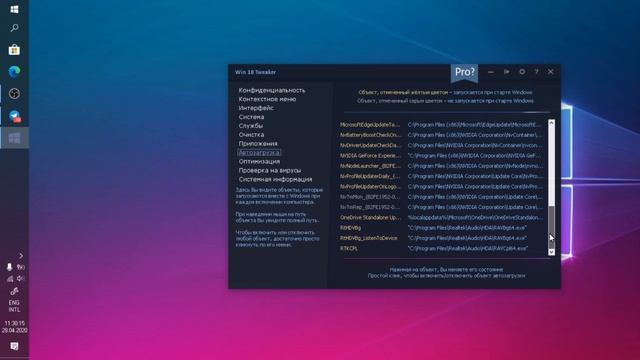Open volume control in system tray
The image size is (640, 360).
20,278
